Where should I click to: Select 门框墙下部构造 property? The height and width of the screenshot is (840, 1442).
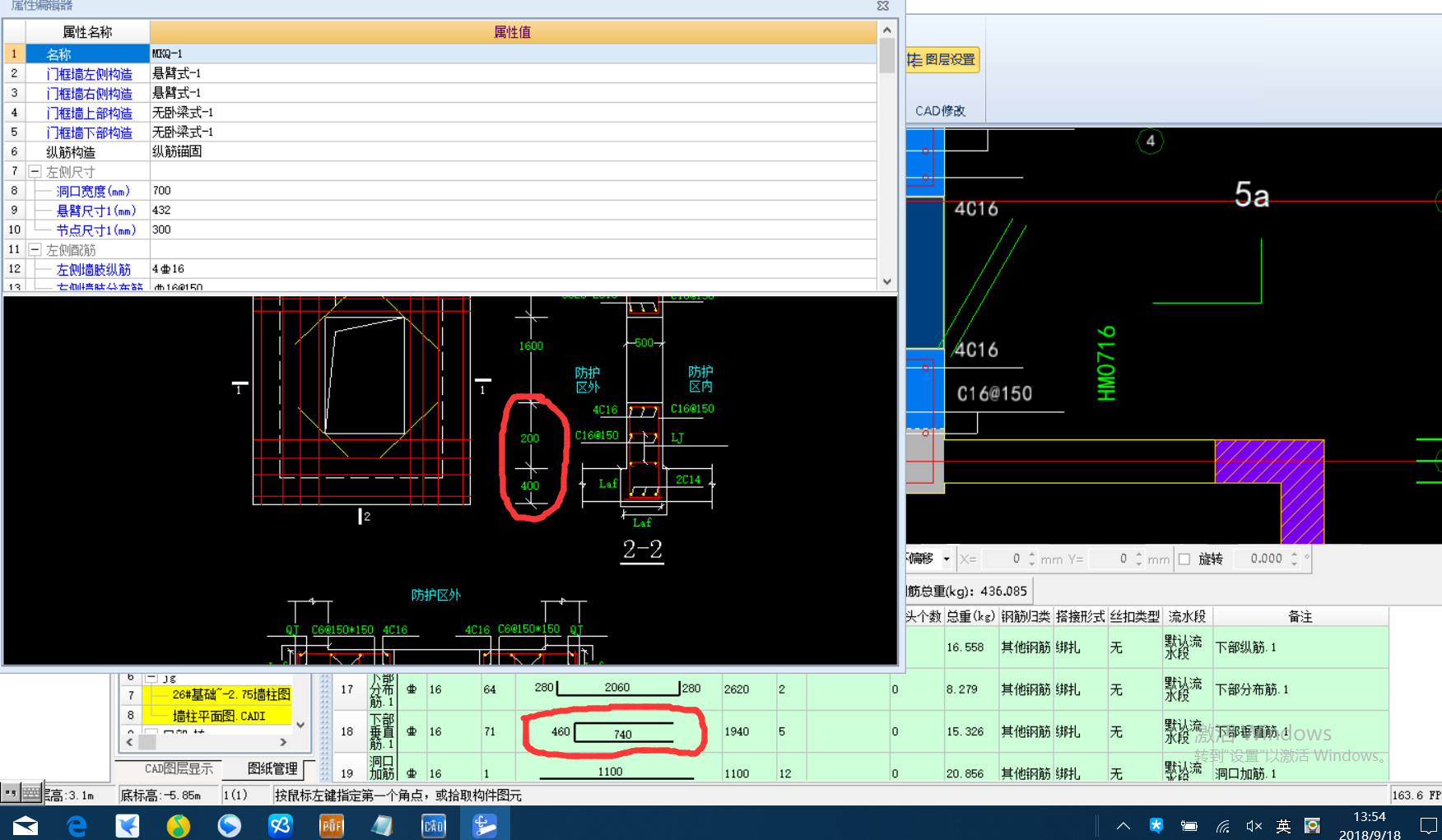tap(89, 132)
